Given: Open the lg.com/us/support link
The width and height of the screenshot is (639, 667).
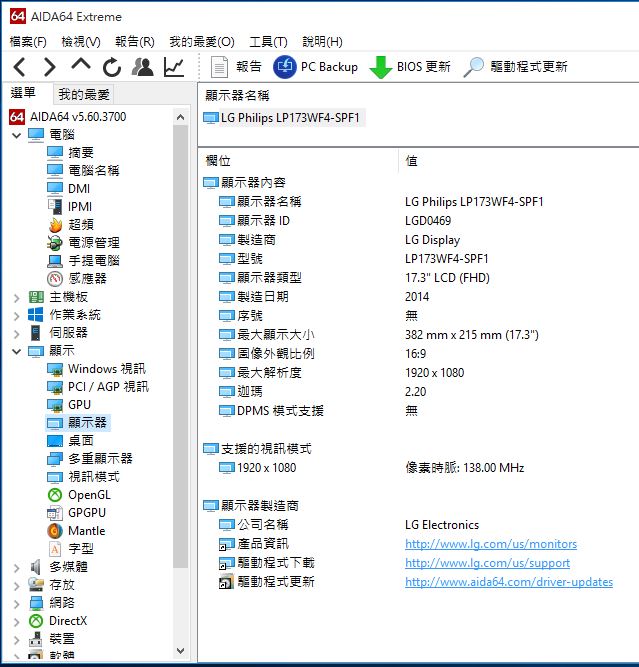Looking at the screenshot, I should (488, 563).
